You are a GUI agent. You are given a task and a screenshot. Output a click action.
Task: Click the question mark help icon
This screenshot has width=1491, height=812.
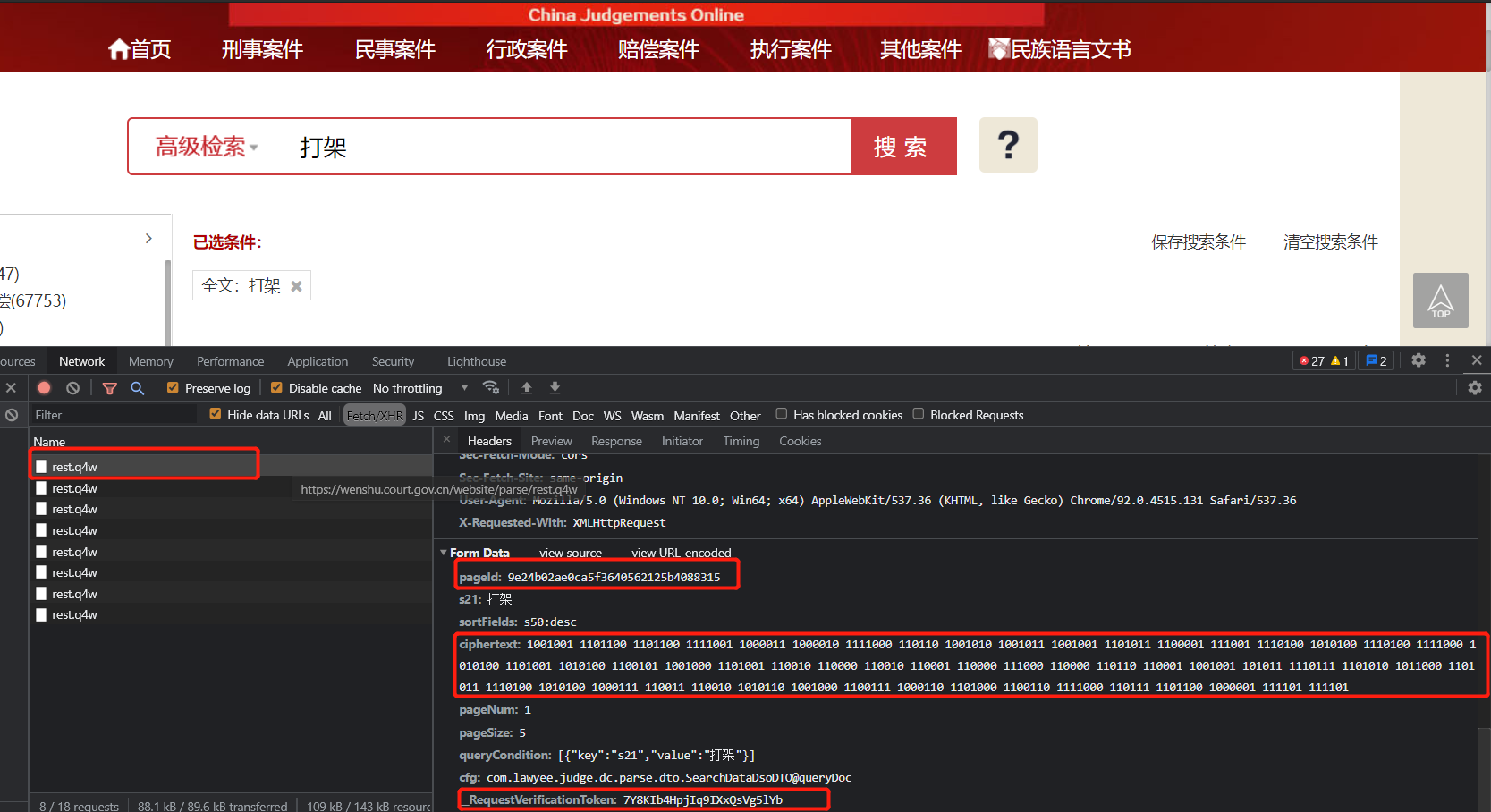point(1008,145)
